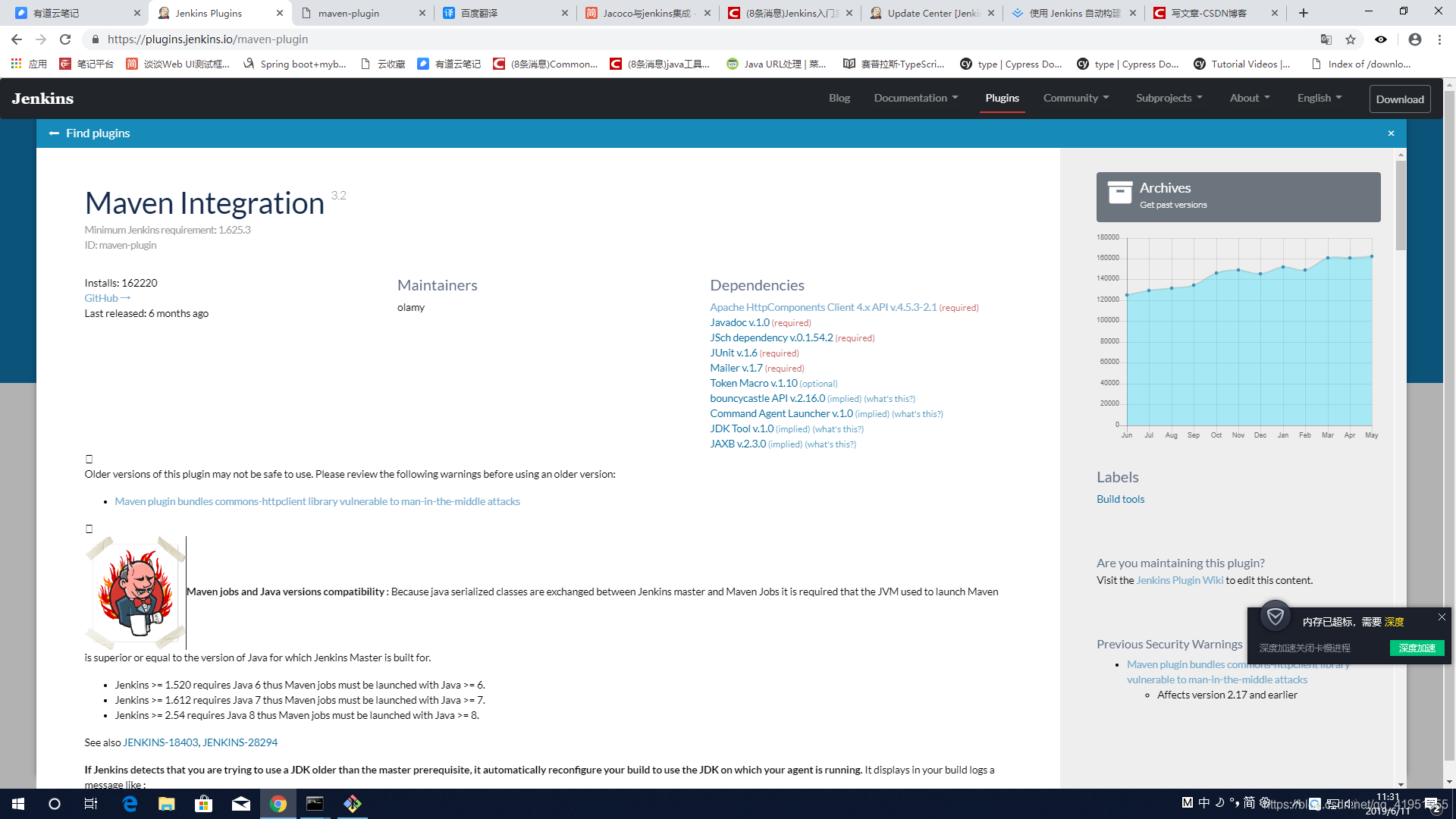Image resolution: width=1456 pixels, height=819 pixels.
Task: Click the Download button
Action: [x=1399, y=99]
